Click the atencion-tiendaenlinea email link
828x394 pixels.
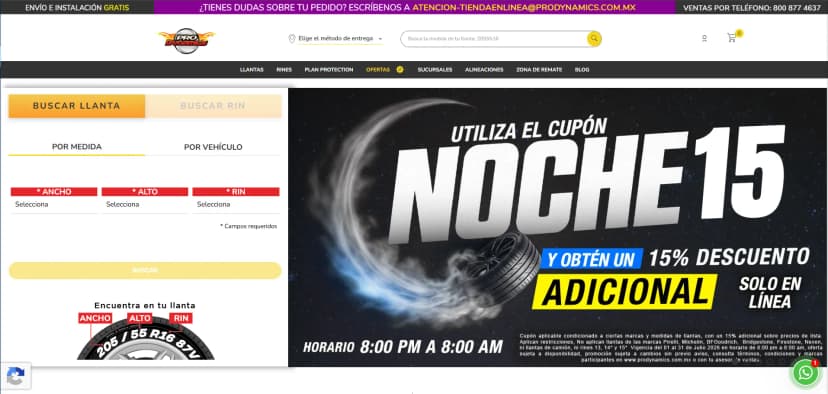pyautogui.click(x=524, y=8)
